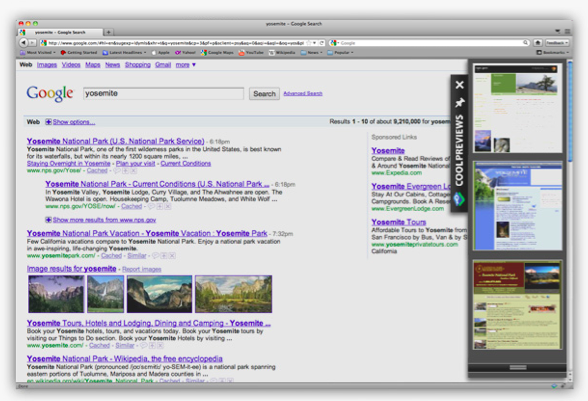Open the green-header NPS page preview thumbnail
588x401 pixels.
click(518, 108)
